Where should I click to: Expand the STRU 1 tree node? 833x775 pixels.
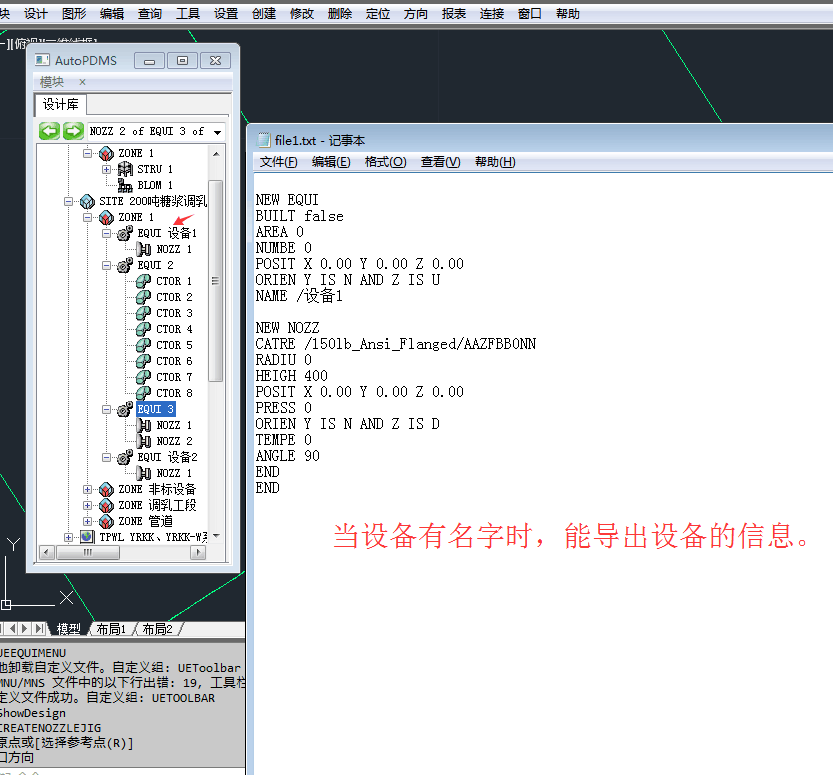pos(107,169)
